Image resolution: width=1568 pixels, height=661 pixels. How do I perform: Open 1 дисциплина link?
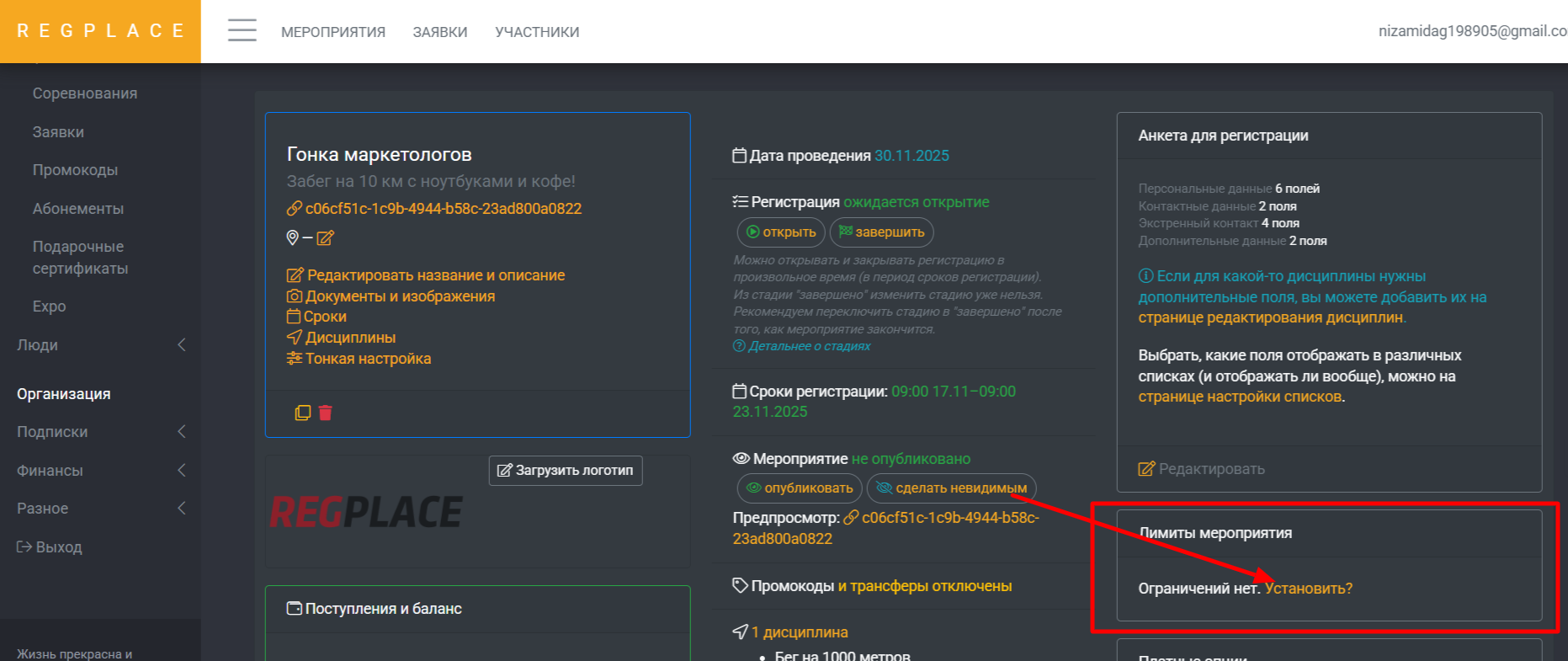coord(800,632)
